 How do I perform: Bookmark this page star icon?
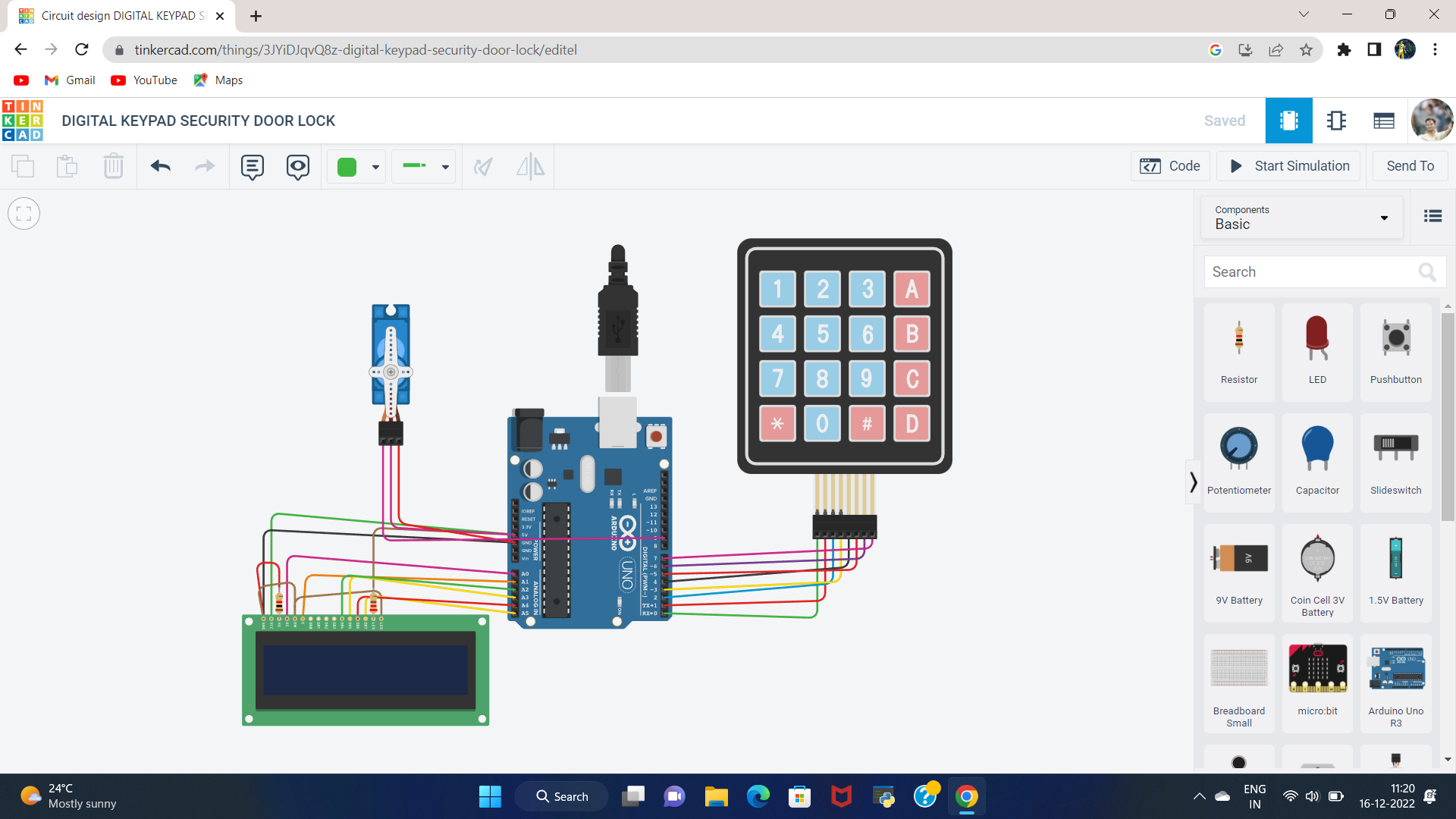coord(1306,50)
